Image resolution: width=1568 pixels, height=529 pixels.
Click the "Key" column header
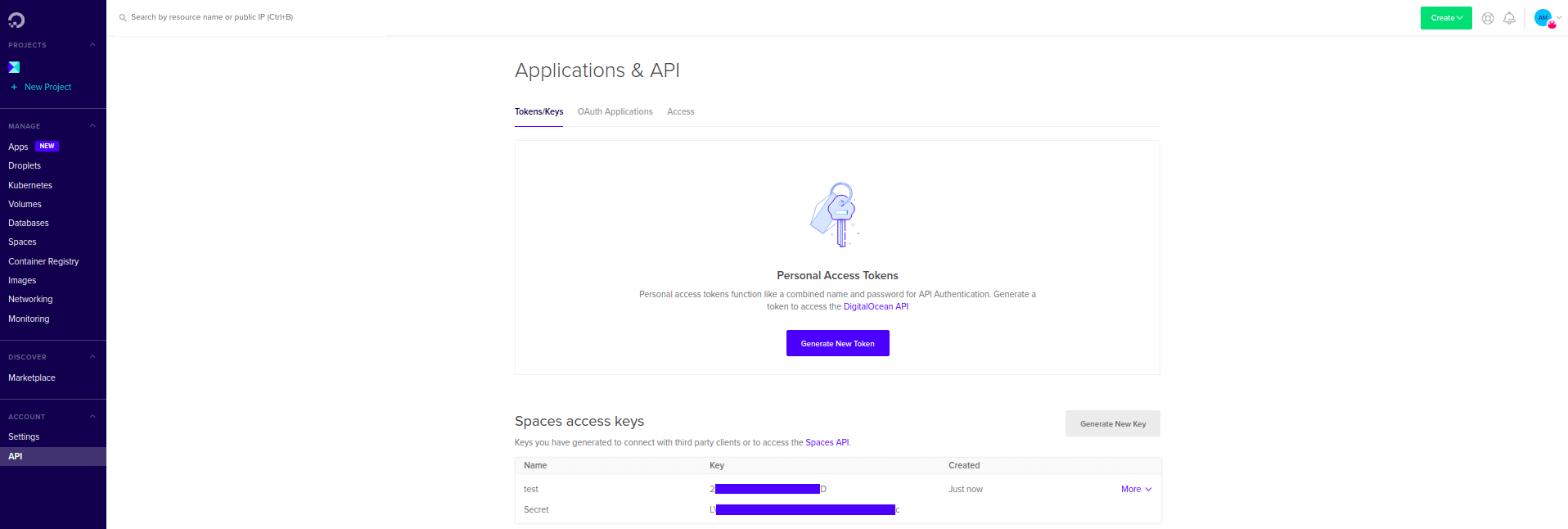tap(717, 465)
